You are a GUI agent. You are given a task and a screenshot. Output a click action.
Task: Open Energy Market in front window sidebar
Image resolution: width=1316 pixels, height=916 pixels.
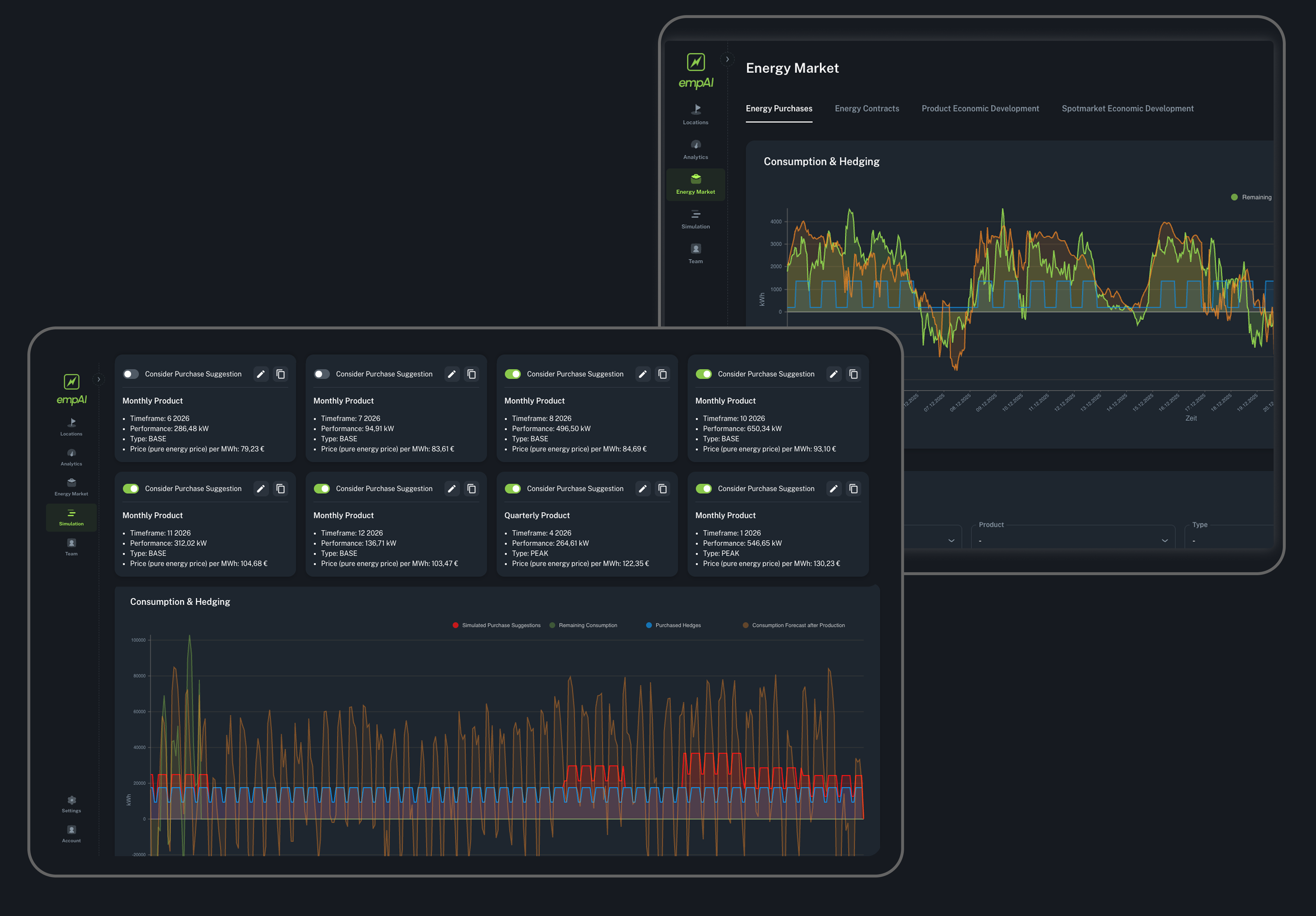click(71, 487)
